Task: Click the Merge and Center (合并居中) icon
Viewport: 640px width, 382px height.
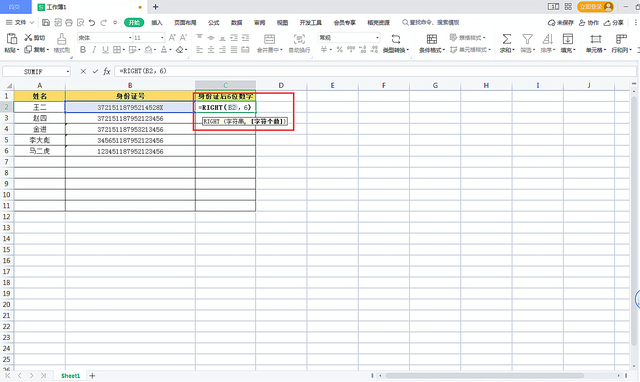Action: 269,39
